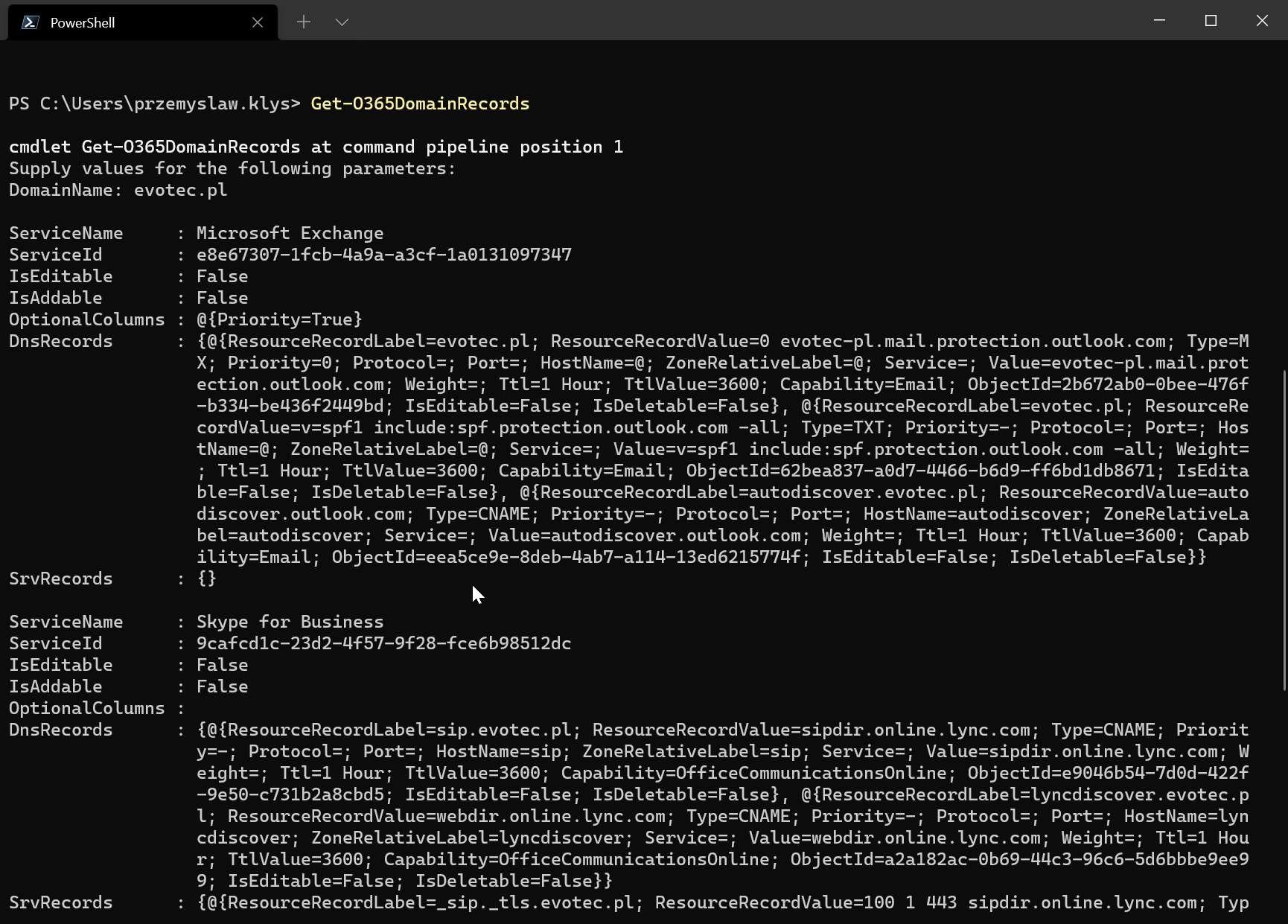Click the empty SrvRecords {} value

[x=206, y=579]
